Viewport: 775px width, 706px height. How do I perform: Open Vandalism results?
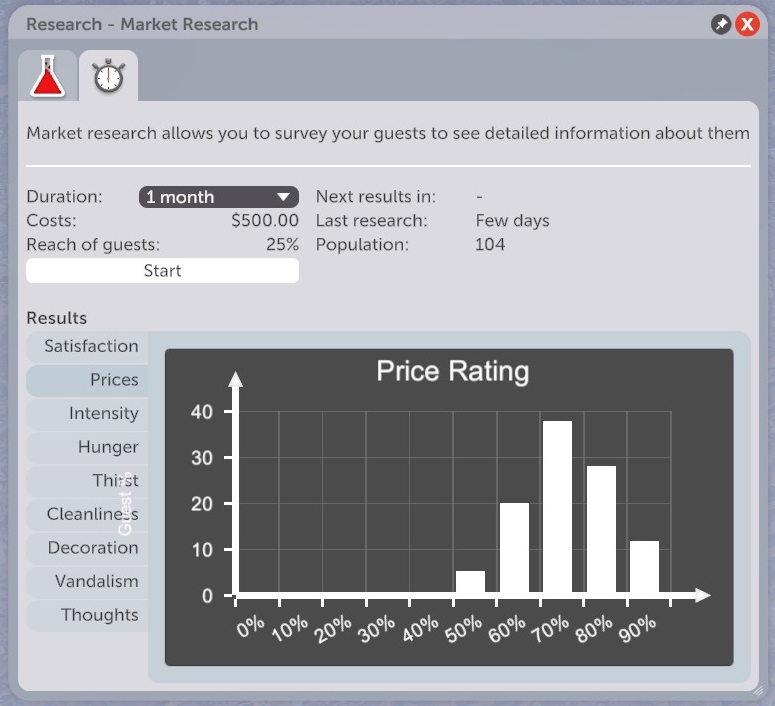[87, 581]
